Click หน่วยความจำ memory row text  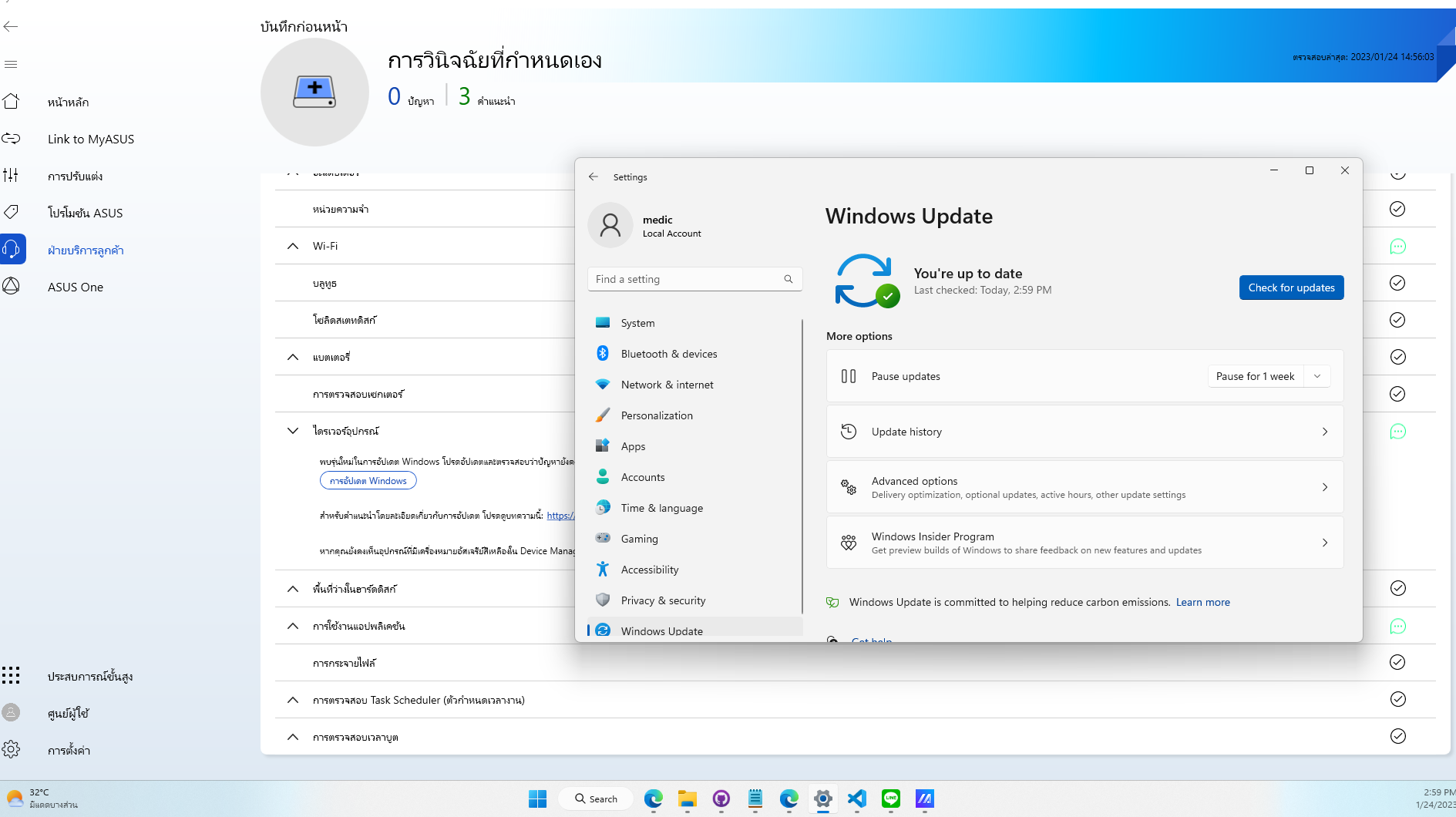click(341, 209)
